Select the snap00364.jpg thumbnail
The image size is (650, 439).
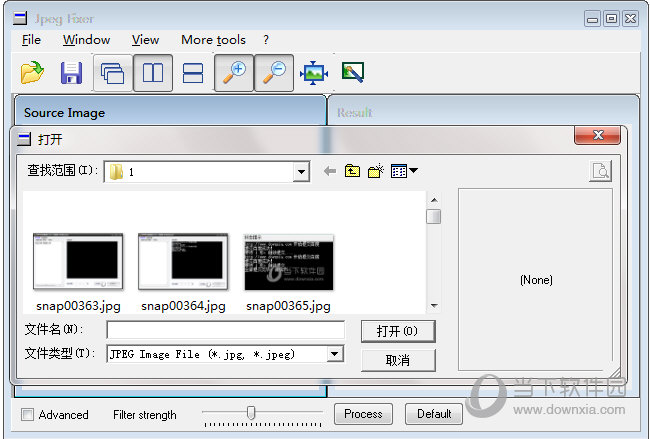point(183,262)
